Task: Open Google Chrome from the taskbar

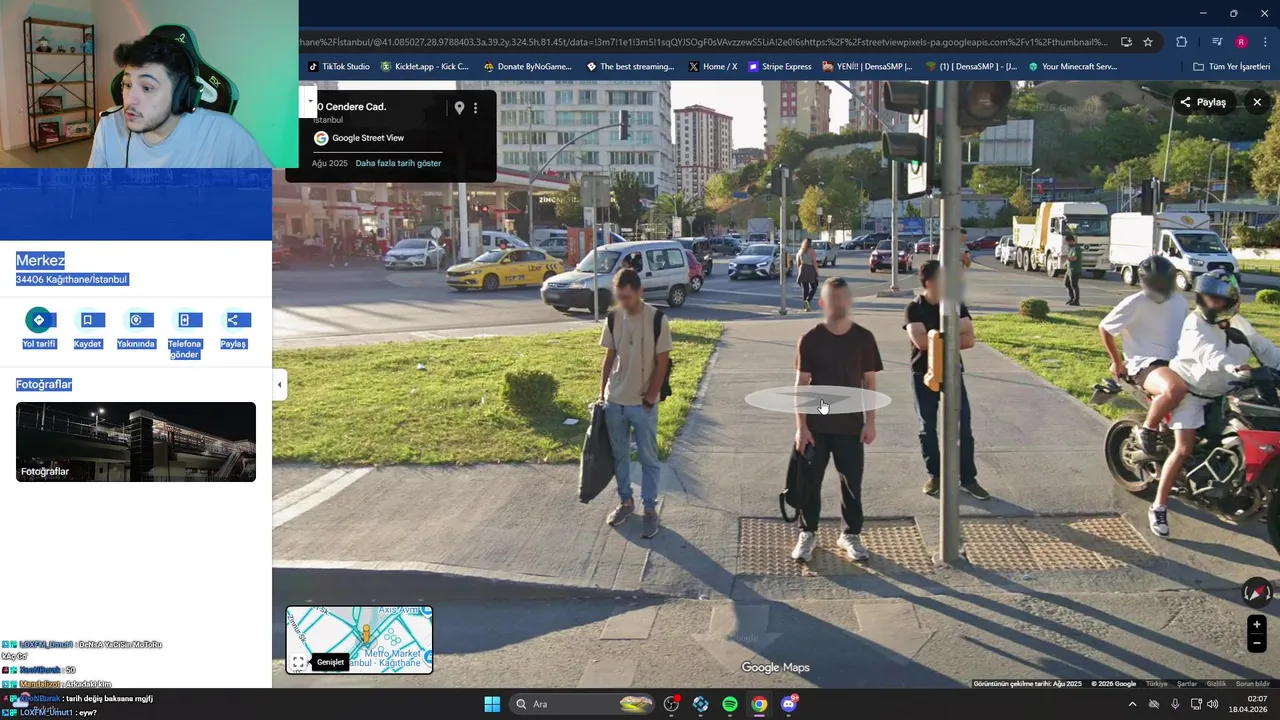Action: pyautogui.click(x=759, y=704)
